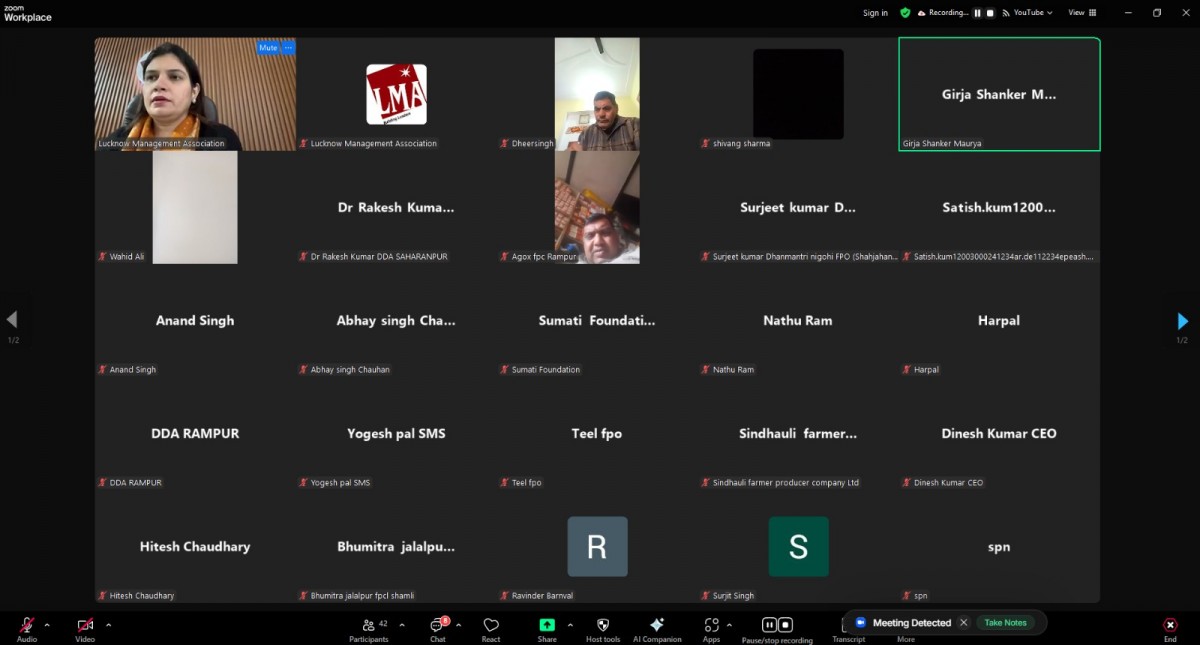Image resolution: width=1200 pixels, height=645 pixels.
Task: Unmute the Audio microphone icon
Action: tap(27, 625)
